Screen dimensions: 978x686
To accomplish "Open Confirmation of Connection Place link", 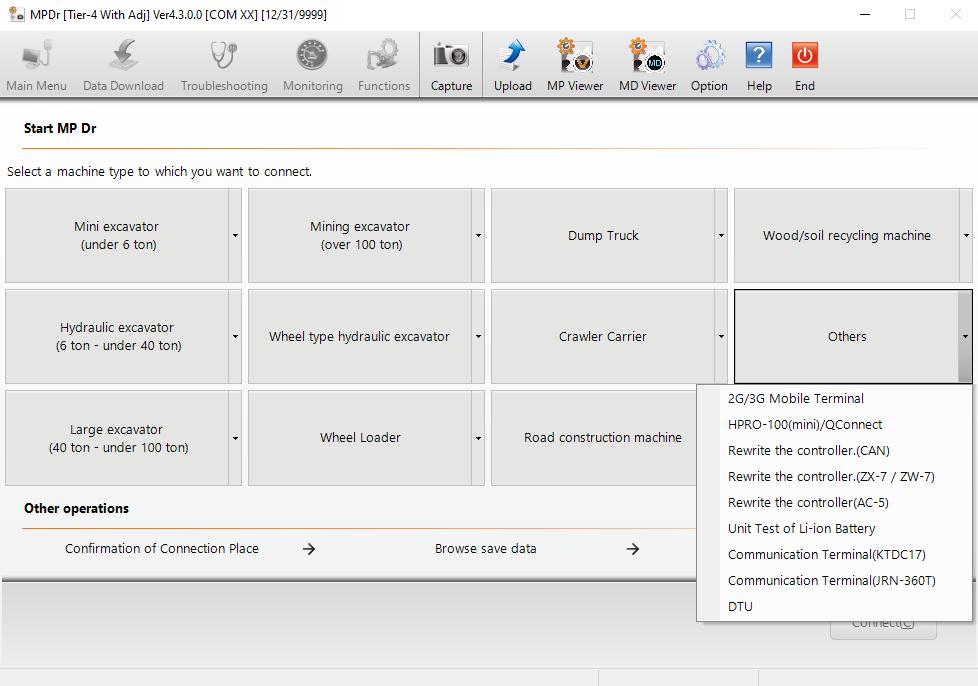I will [x=162, y=549].
